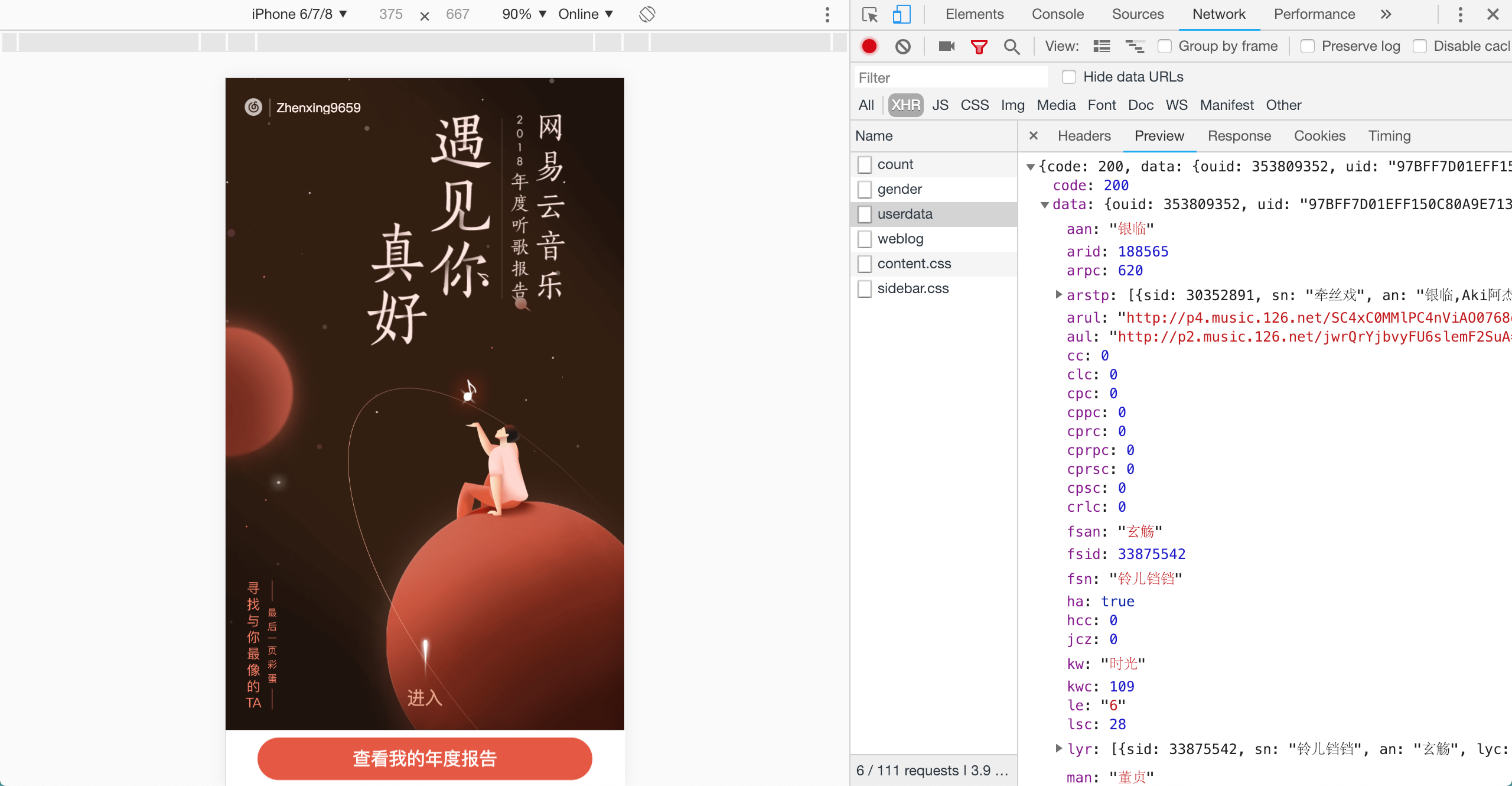
Task: Filter requests by CSS
Action: coord(975,105)
